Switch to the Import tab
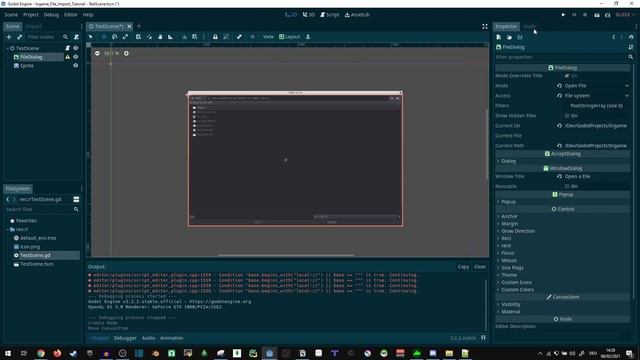 click(33, 27)
